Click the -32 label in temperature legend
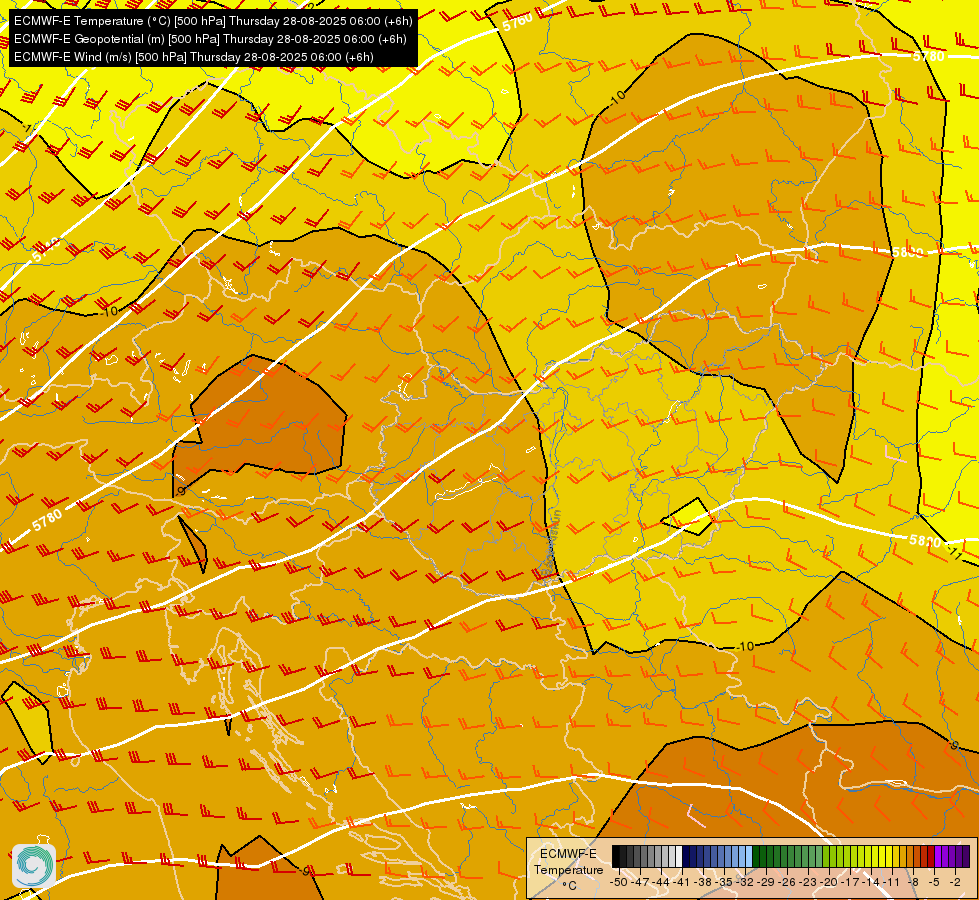 (x=745, y=882)
